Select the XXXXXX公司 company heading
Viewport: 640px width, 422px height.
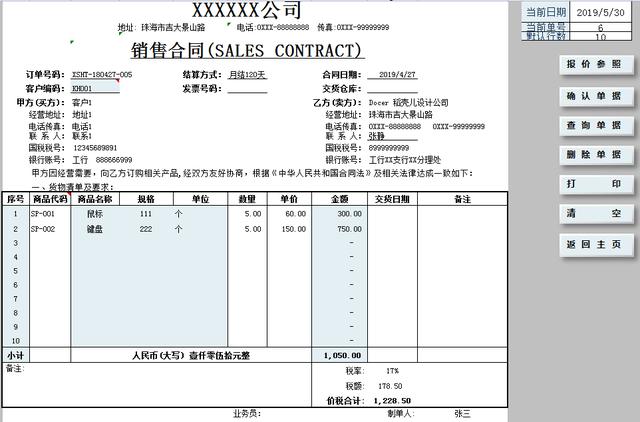click(247, 10)
